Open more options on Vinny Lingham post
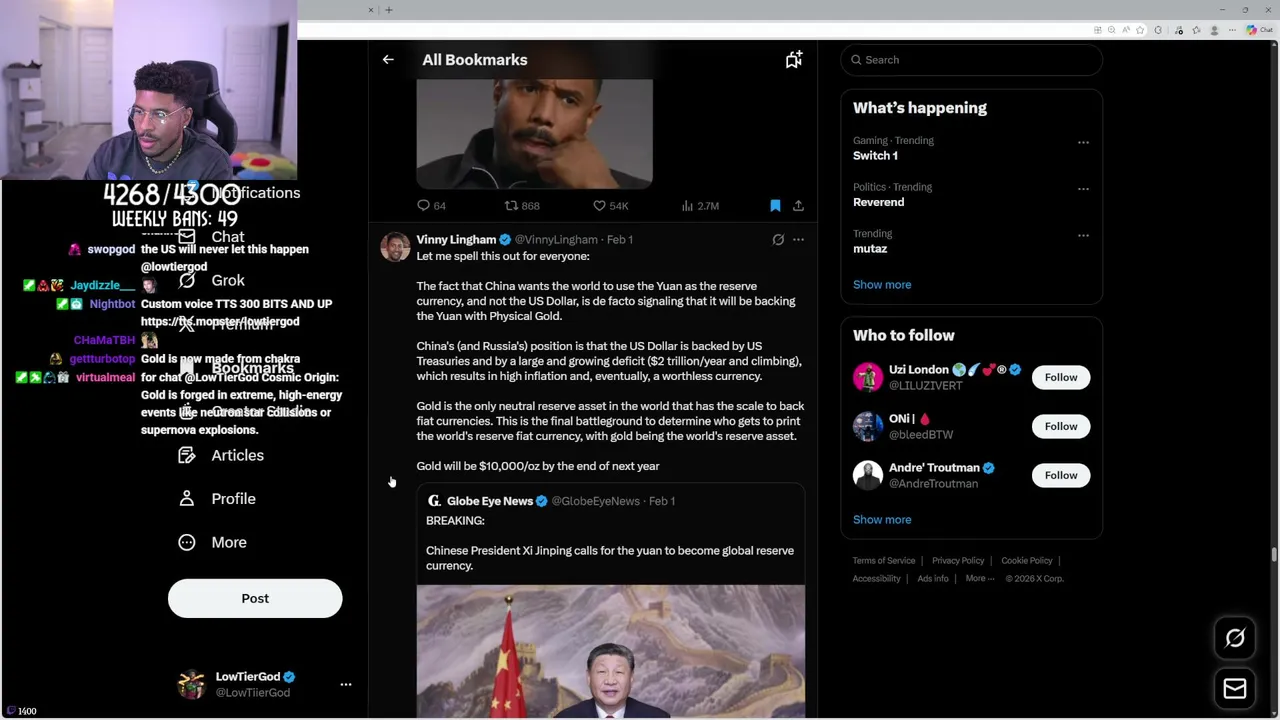 pos(798,240)
